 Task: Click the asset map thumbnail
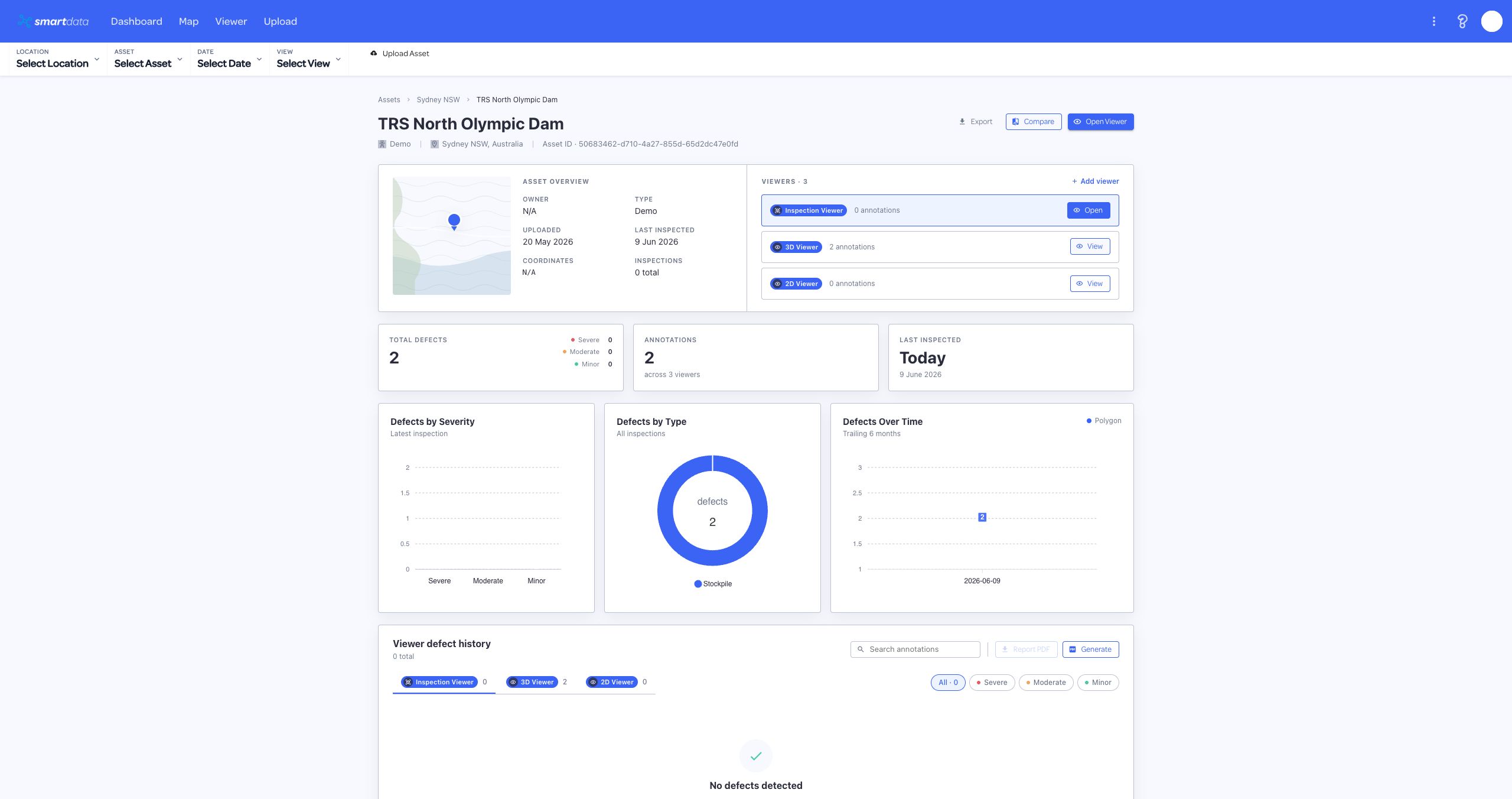pyautogui.click(x=451, y=236)
